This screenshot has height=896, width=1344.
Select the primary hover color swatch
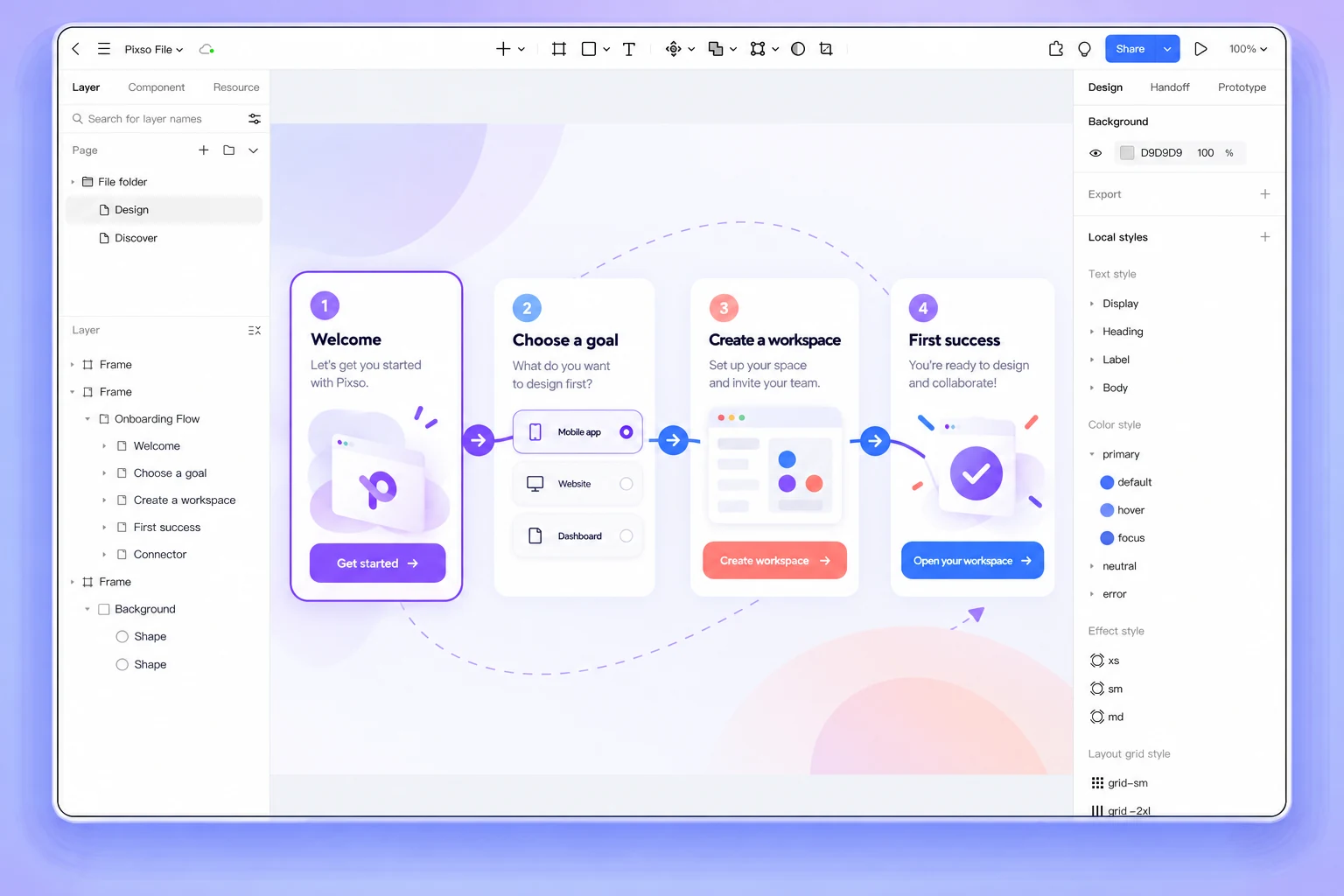point(1107,510)
